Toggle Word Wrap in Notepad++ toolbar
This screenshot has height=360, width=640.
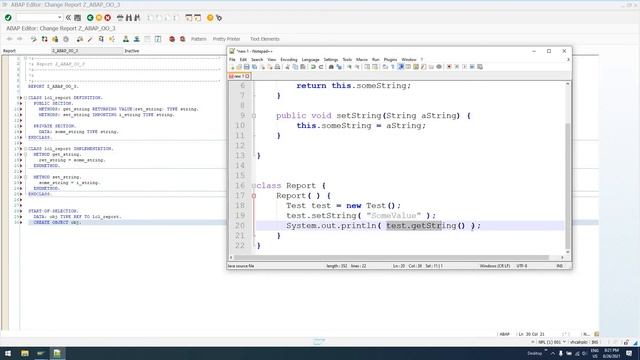(x=385, y=67)
